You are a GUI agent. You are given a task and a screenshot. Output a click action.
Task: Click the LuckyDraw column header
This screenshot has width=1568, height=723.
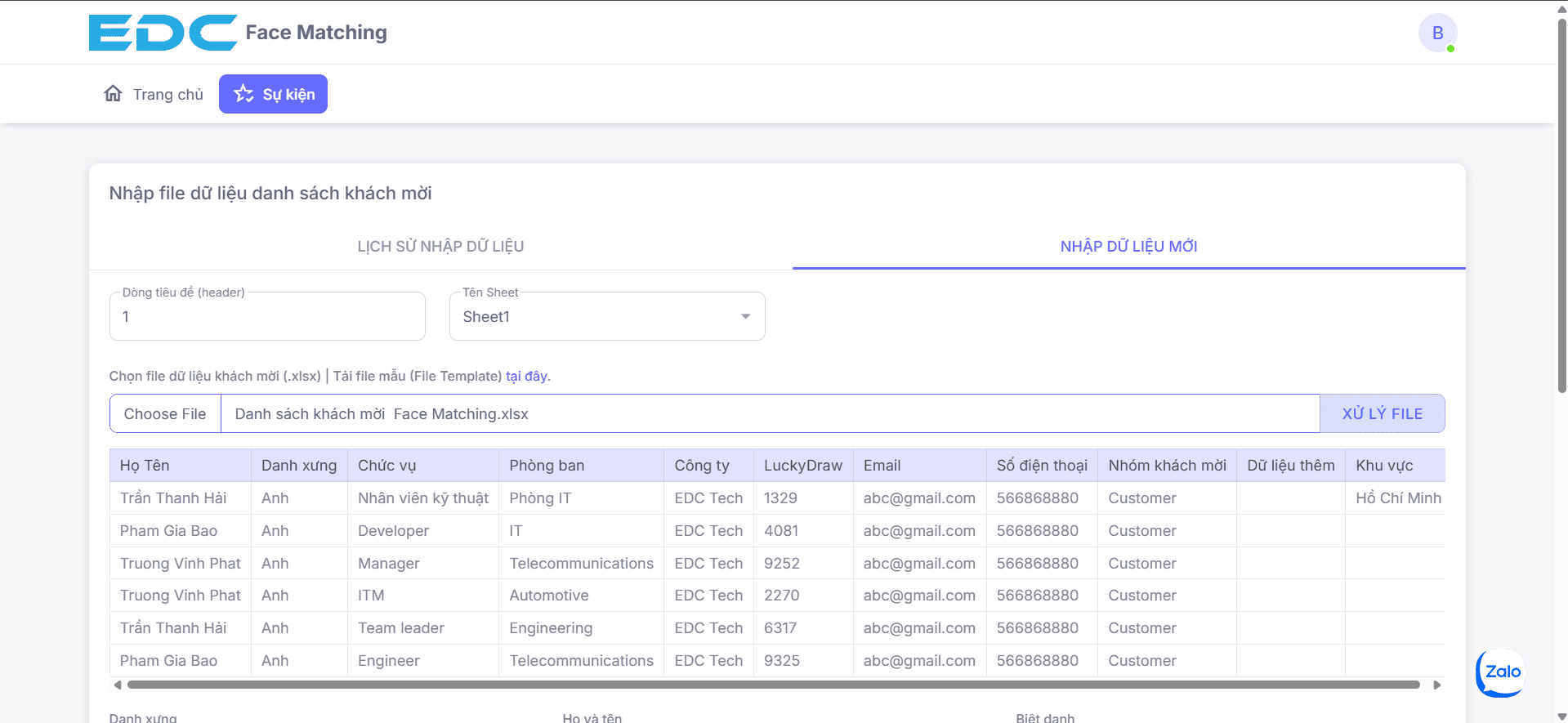pos(803,466)
